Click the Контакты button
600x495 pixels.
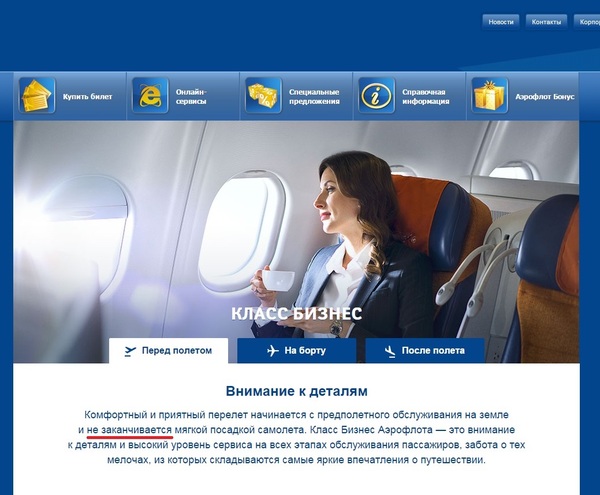(x=546, y=22)
